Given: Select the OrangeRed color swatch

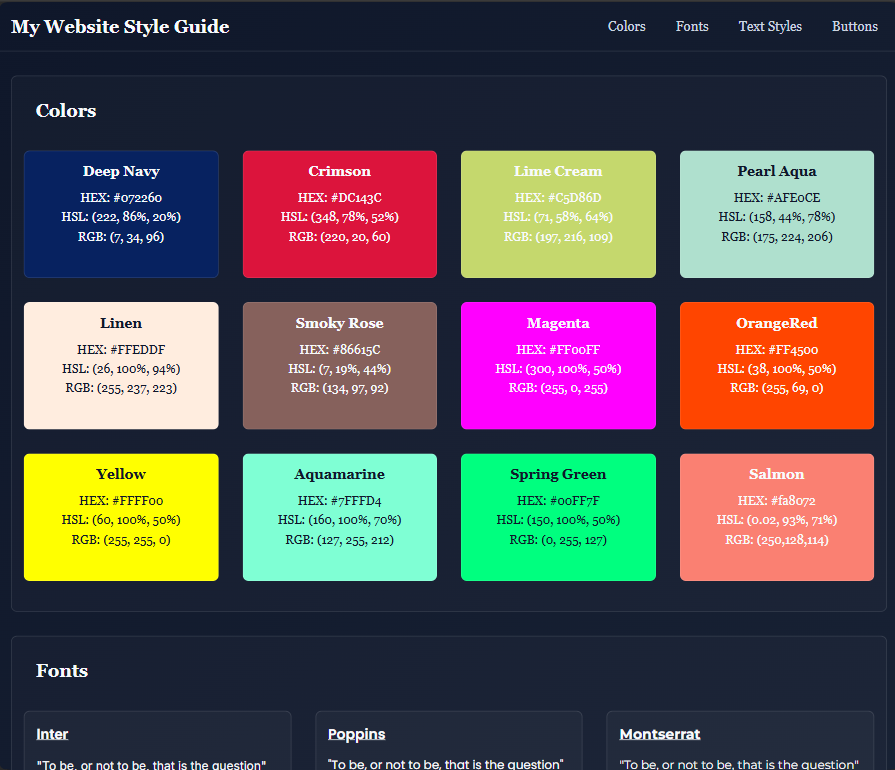Looking at the screenshot, I should [777, 365].
